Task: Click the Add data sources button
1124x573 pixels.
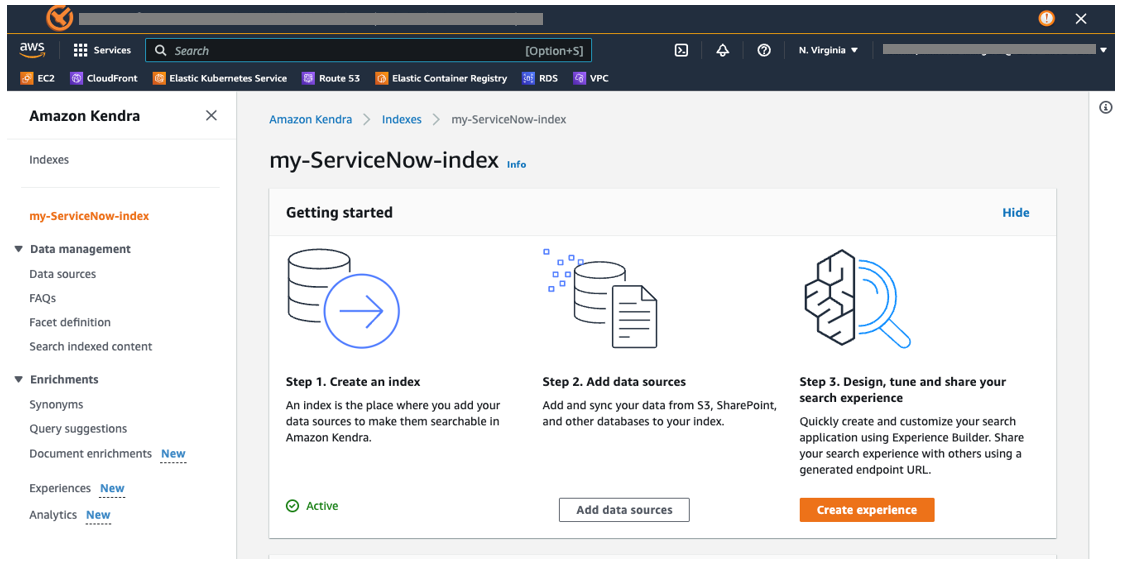Action: [624, 510]
